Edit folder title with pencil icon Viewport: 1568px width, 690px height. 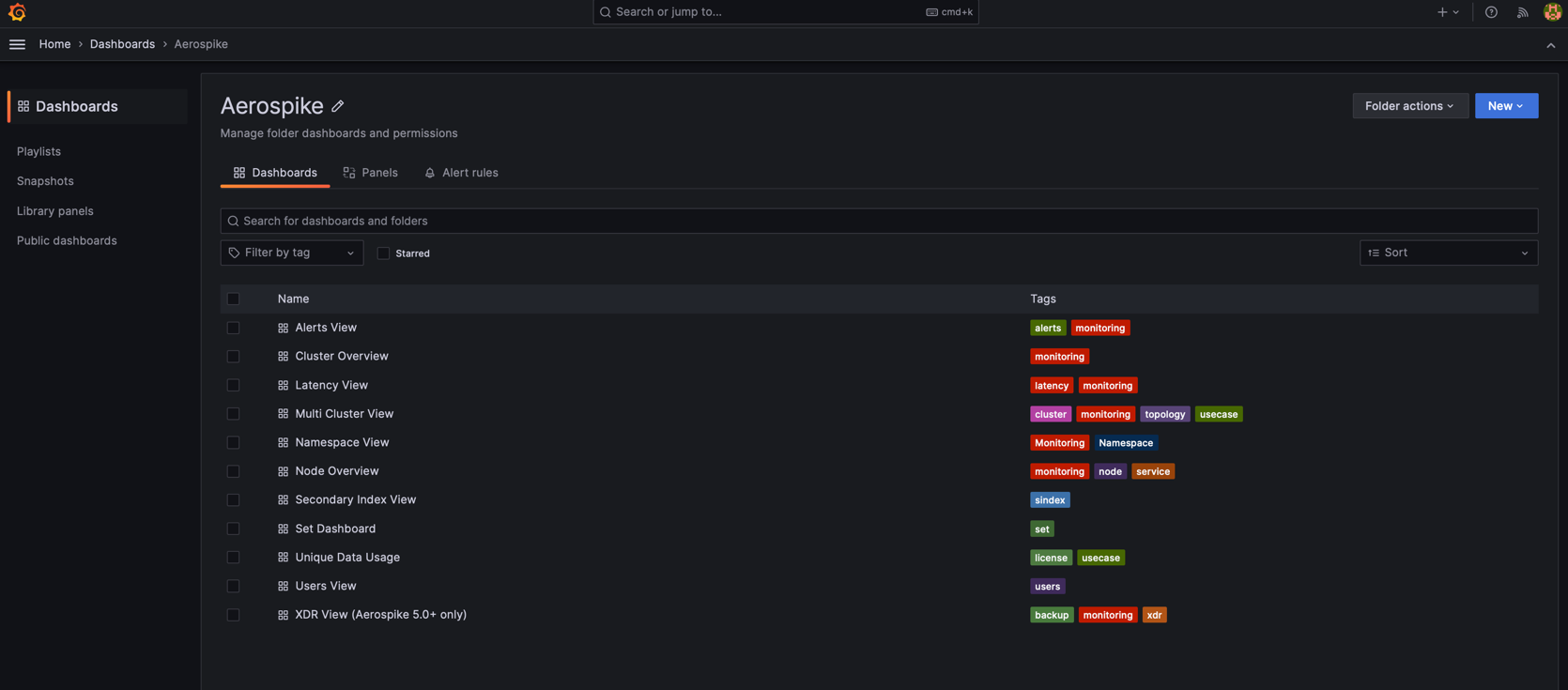click(338, 106)
